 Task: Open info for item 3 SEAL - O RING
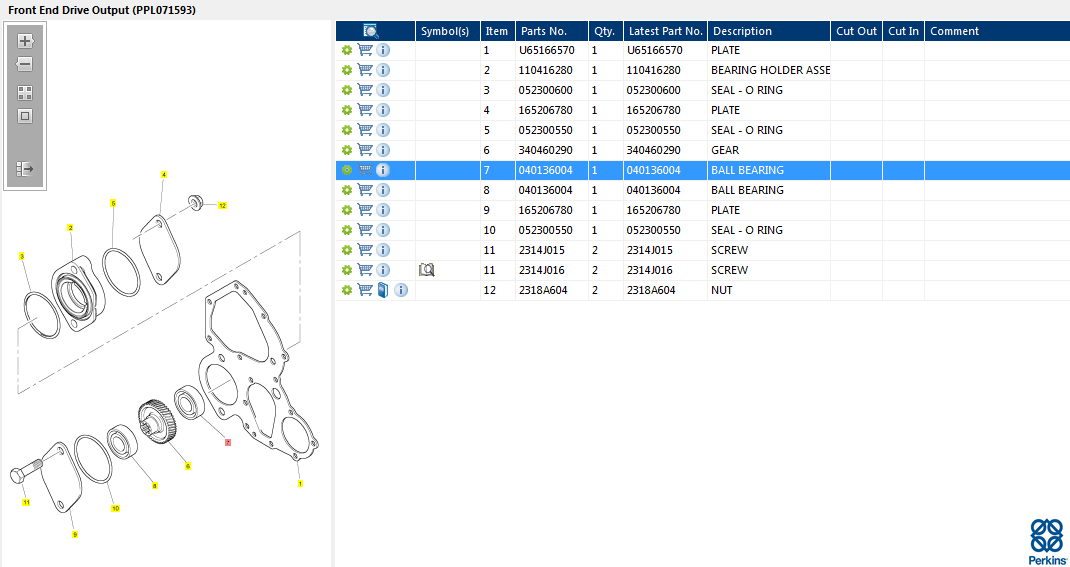pos(383,90)
